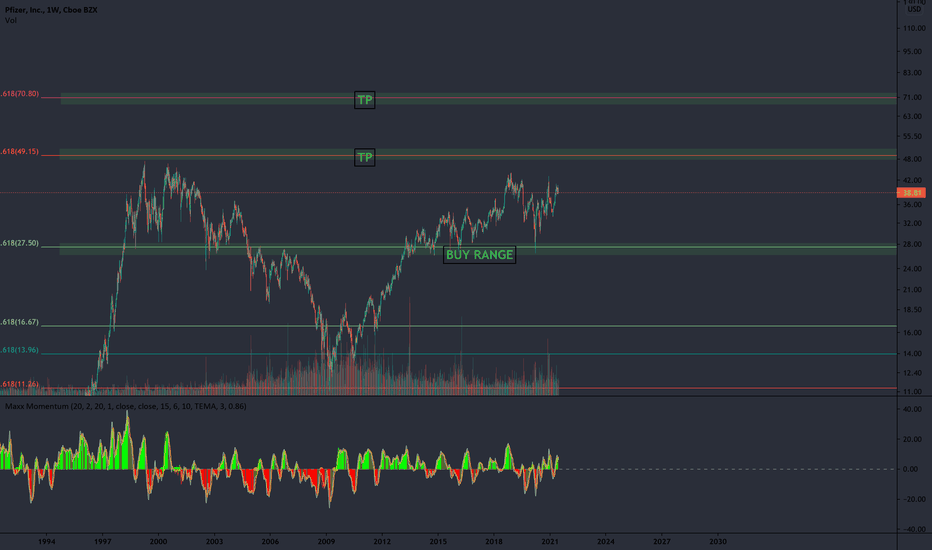Click the Pfizer, Inc., 1W, Cboe BZX title

[51, 10]
